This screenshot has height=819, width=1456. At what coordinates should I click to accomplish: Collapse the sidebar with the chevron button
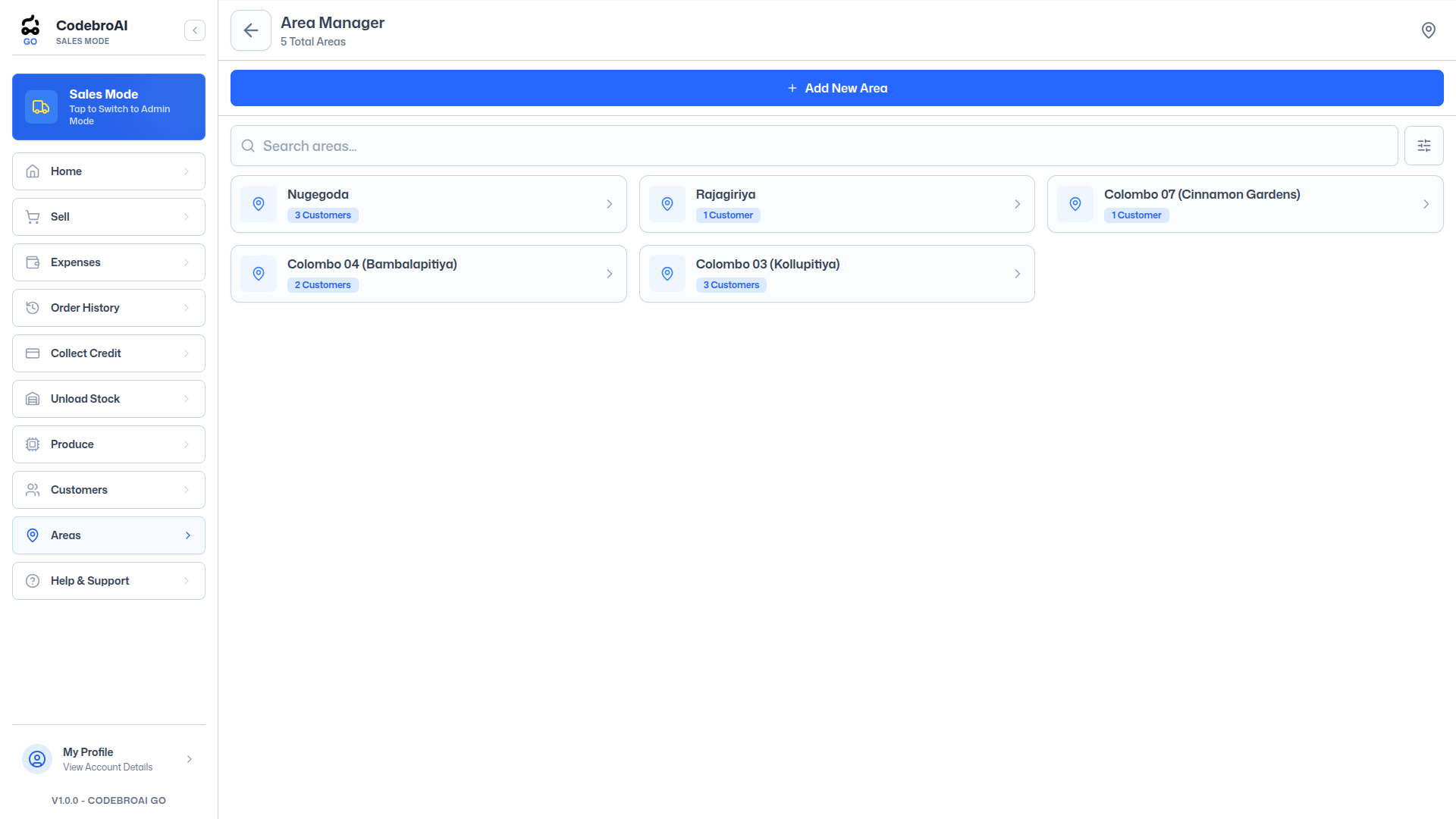pos(195,30)
